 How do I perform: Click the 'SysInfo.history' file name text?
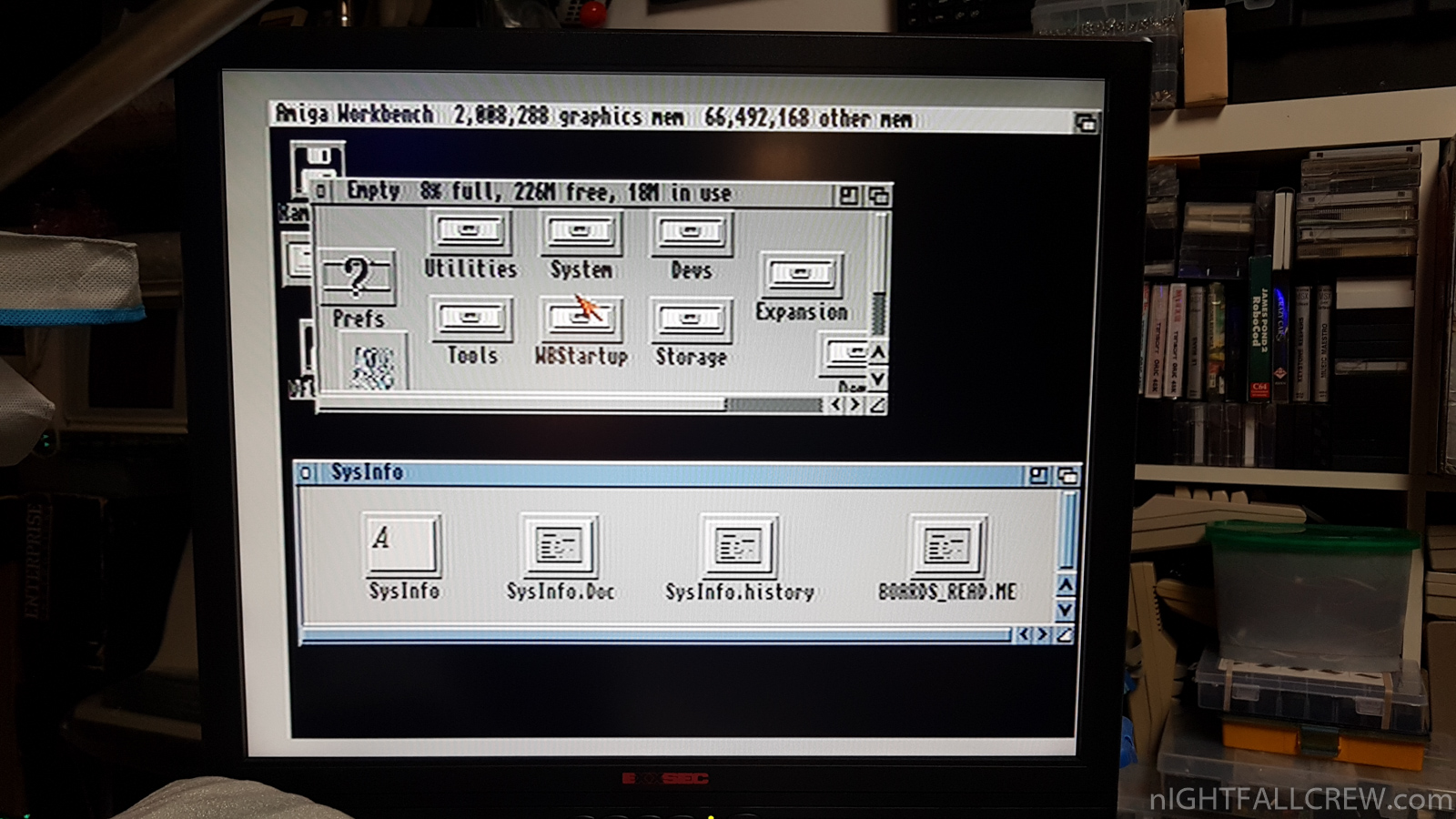click(739, 591)
